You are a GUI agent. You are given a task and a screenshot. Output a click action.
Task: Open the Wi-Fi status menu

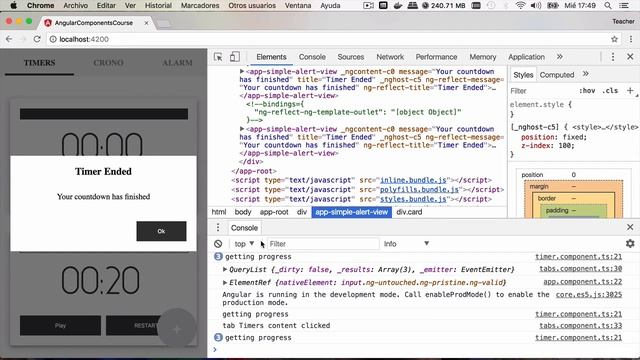pyautogui.click(x=520, y=5)
